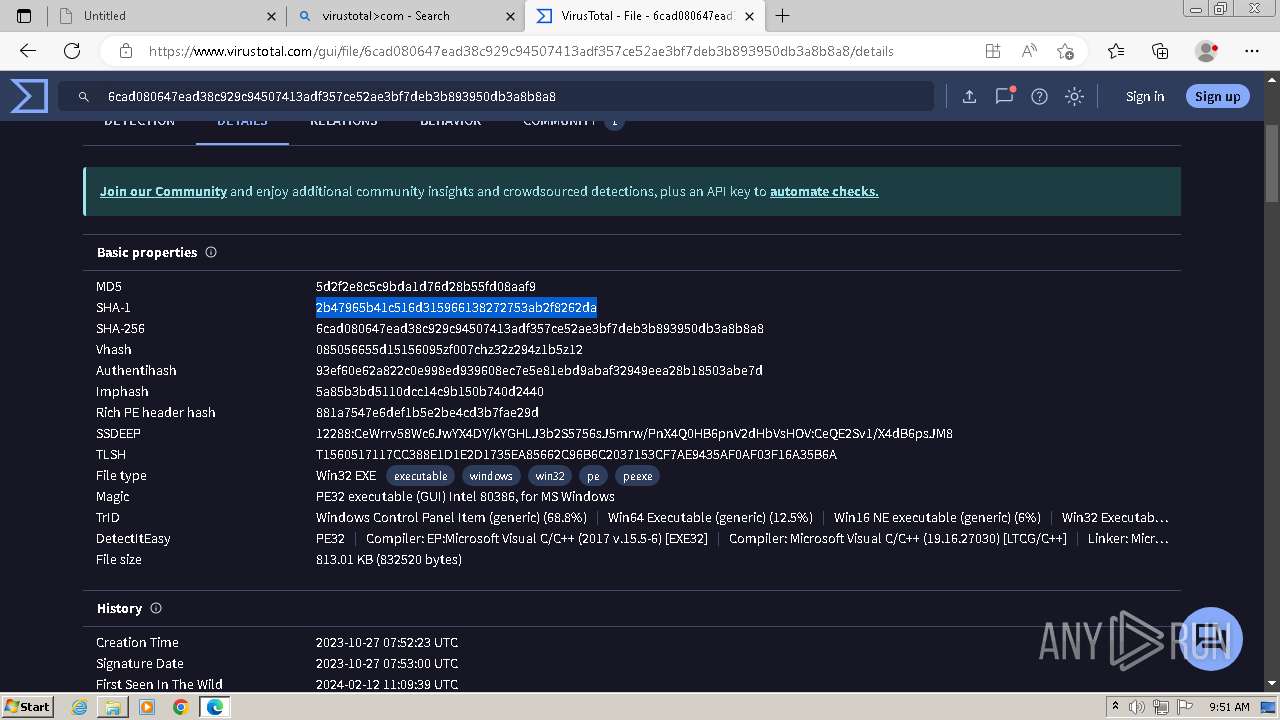Click the VirusTotal logo icon
Viewport: 1280px width, 720px height.
coord(29,96)
